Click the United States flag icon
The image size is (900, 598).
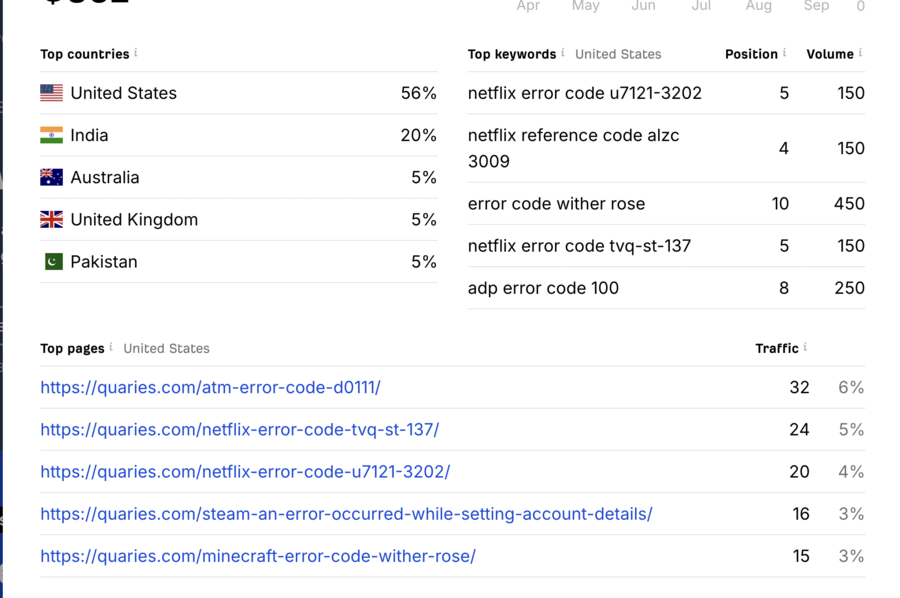(x=51, y=93)
